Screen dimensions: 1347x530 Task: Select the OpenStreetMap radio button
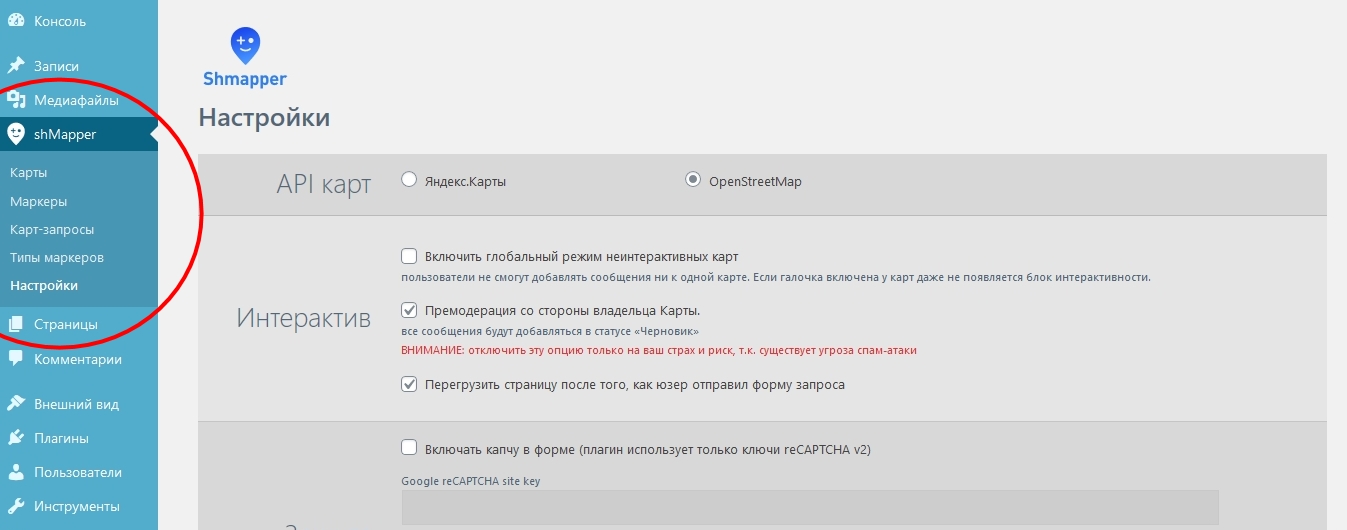pyautogui.click(x=692, y=181)
